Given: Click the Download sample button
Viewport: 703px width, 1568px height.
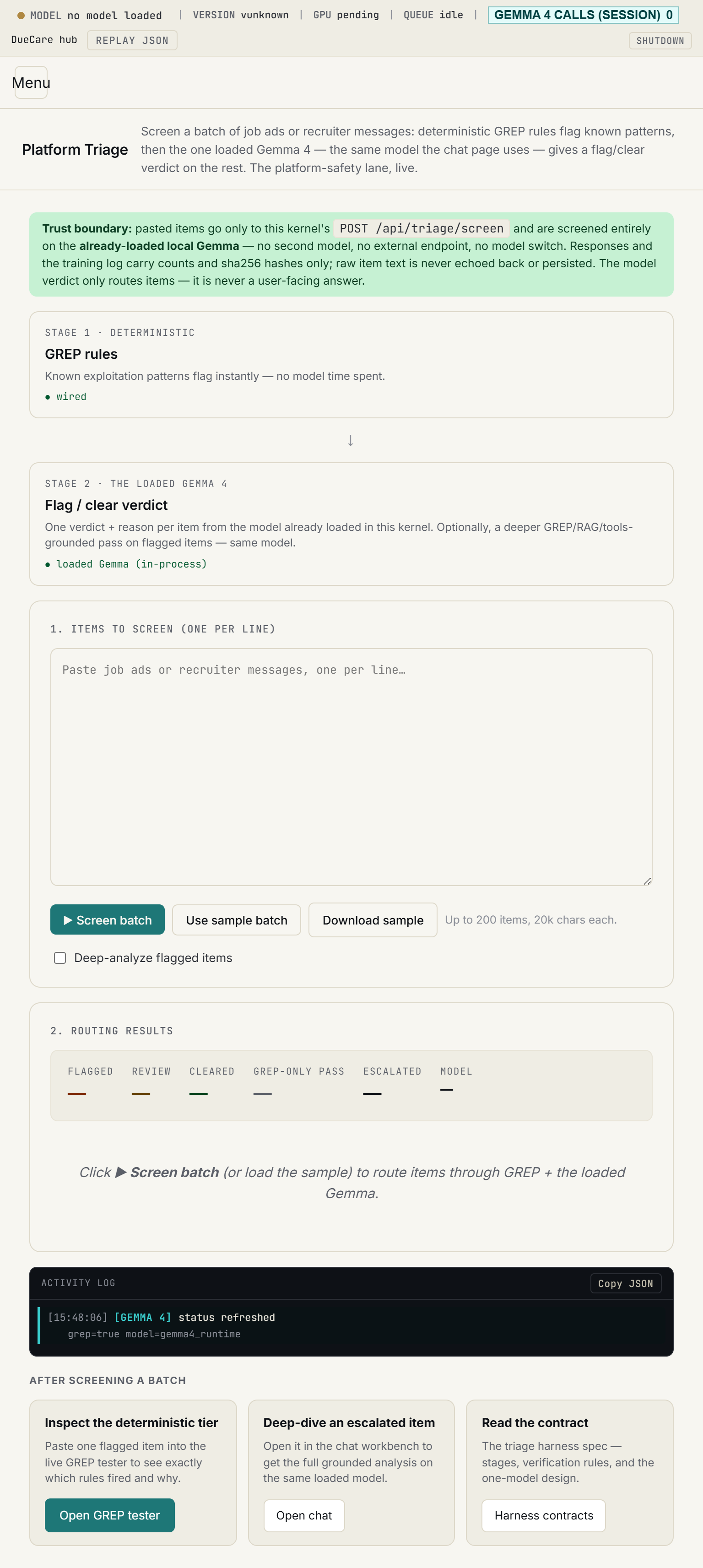Looking at the screenshot, I should [x=373, y=920].
